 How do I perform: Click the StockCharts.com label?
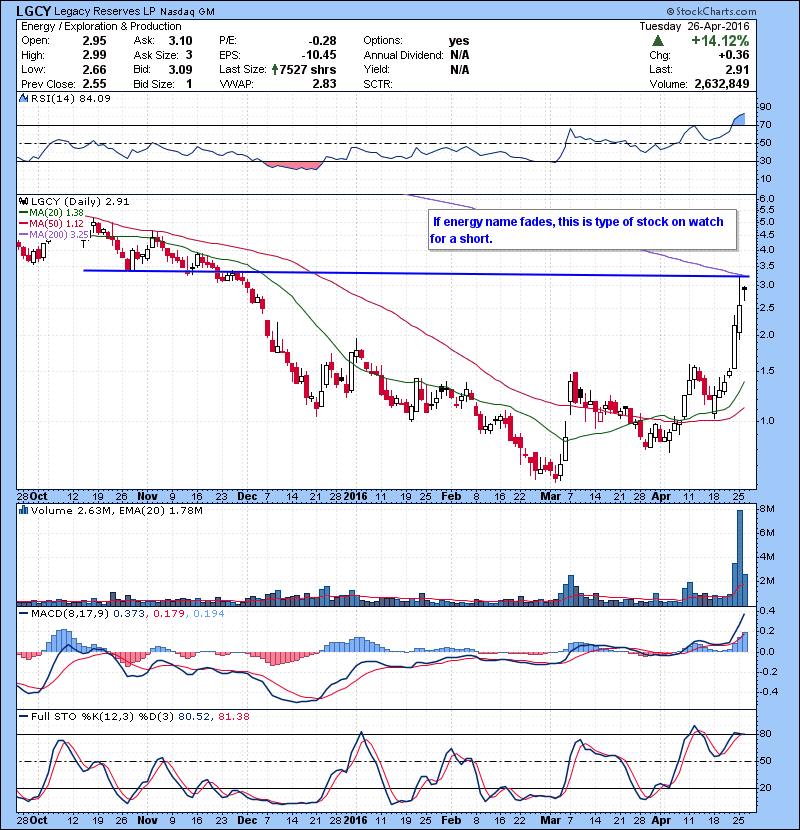(711, 11)
